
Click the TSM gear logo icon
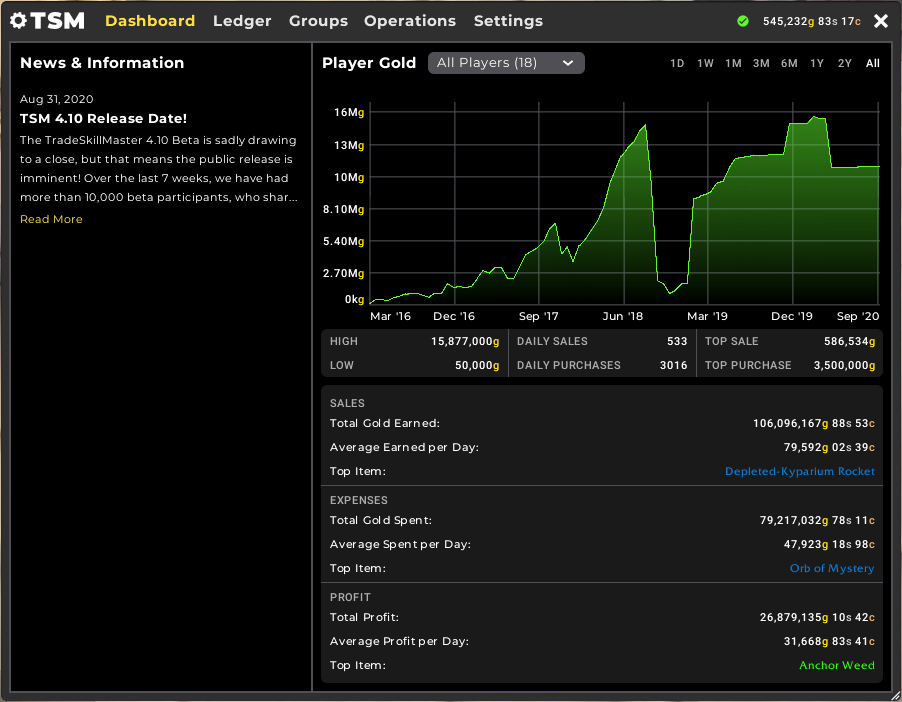(18, 21)
